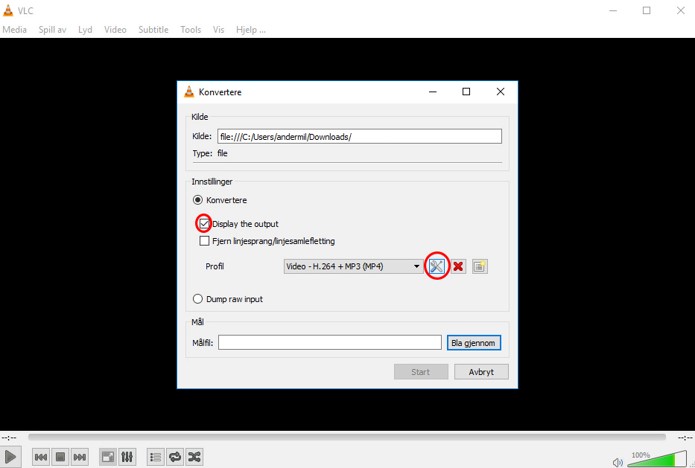Enable Fjern linjesprang/linjesamlefletting checkbox
This screenshot has width=695, height=468.
pyautogui.click(x=204, y=241)
